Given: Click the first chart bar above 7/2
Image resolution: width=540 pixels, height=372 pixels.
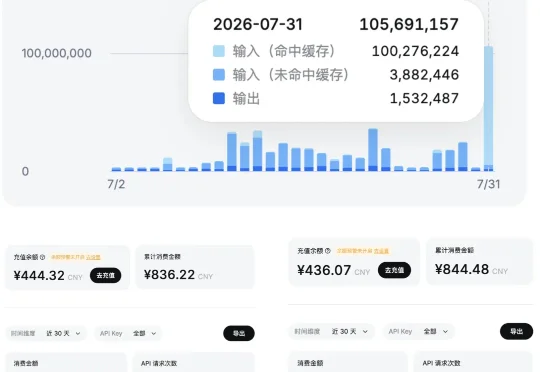Looking at the screenshot, I should pos(116,169).
